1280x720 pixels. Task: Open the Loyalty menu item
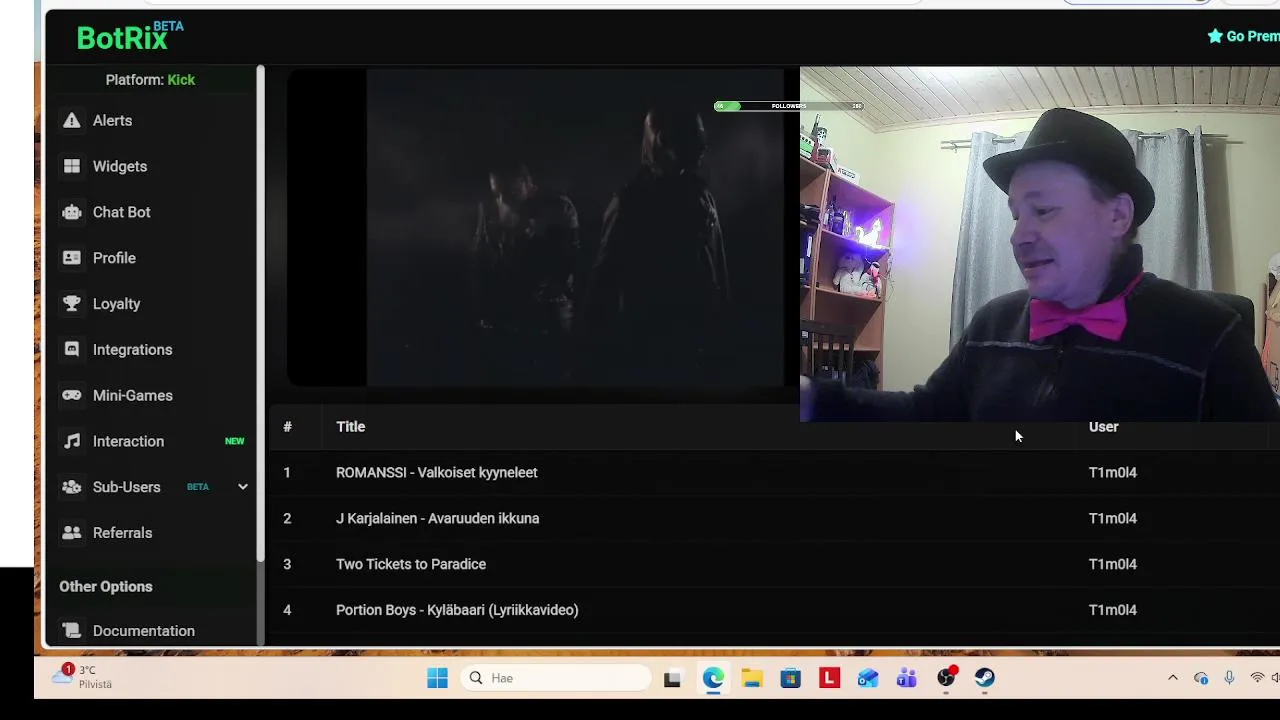pos(116,304)
